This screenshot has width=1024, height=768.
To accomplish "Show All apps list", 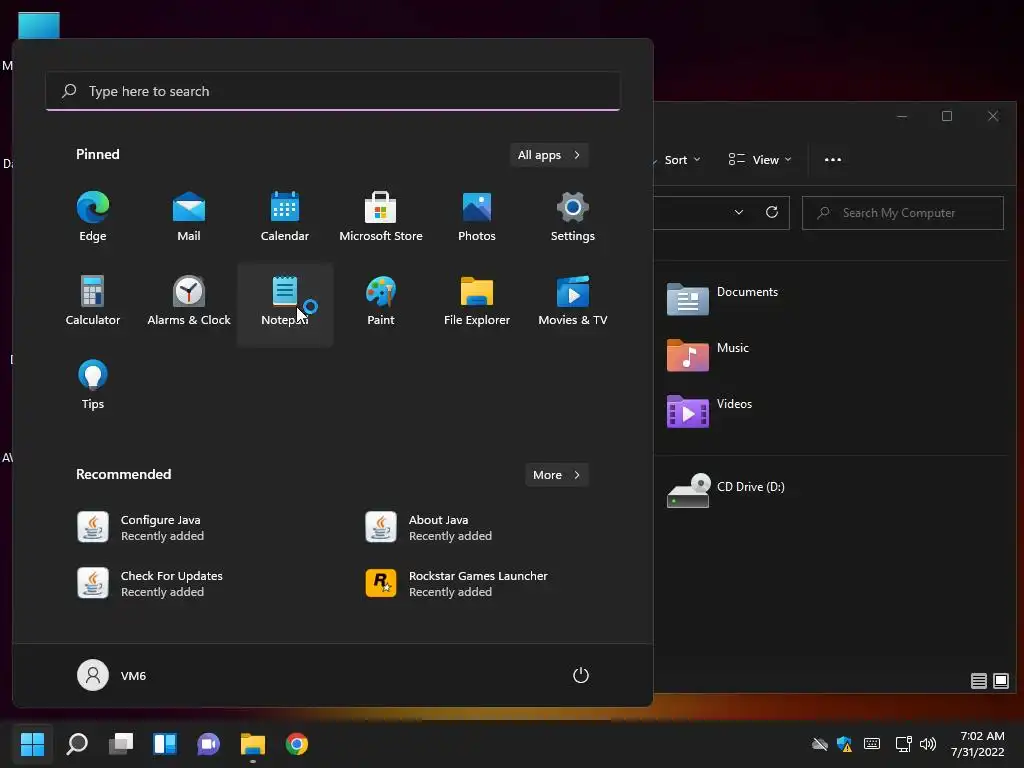I will (549, 155).
